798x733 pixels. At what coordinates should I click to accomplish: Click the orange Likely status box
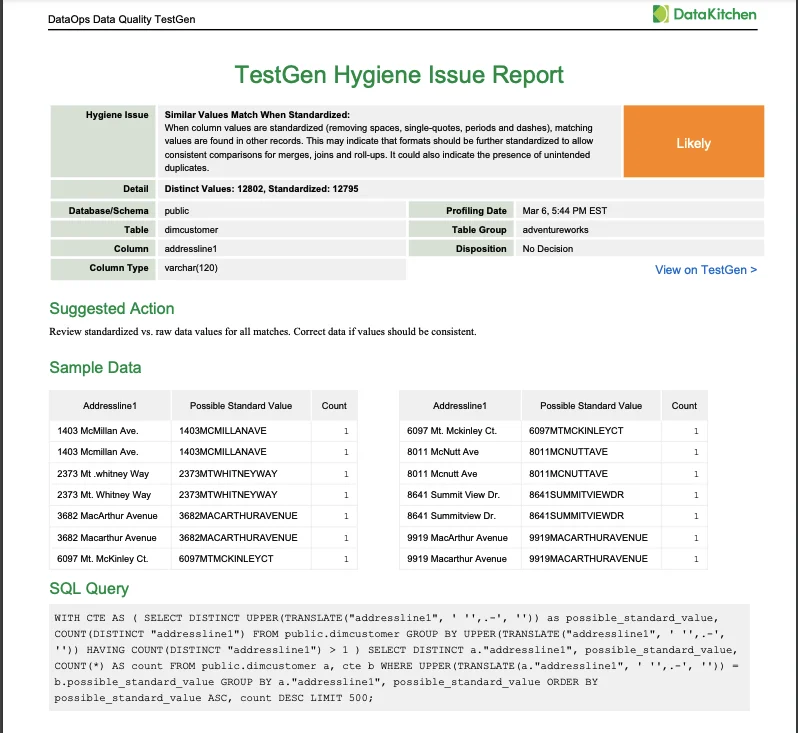click(x=693, y=143)
